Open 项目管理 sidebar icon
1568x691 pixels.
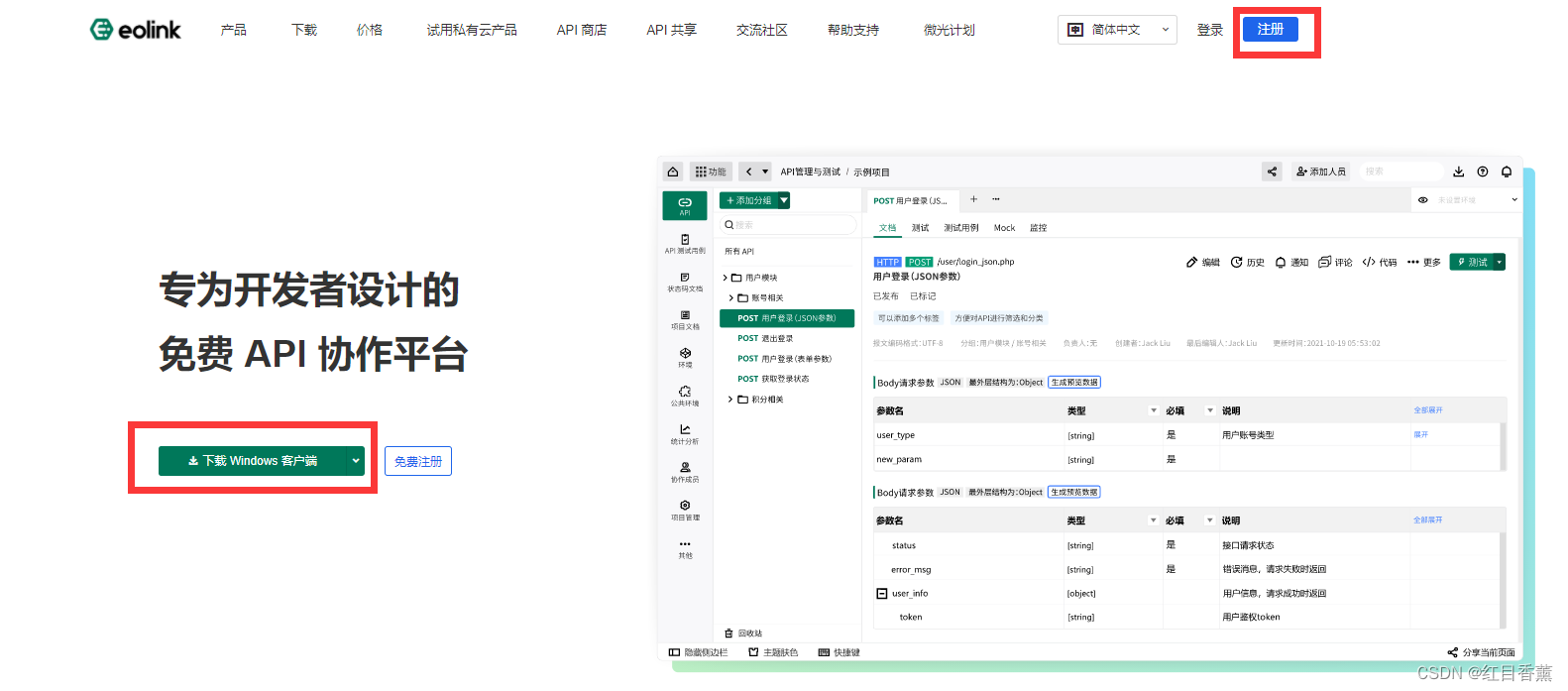click(685, 511)
